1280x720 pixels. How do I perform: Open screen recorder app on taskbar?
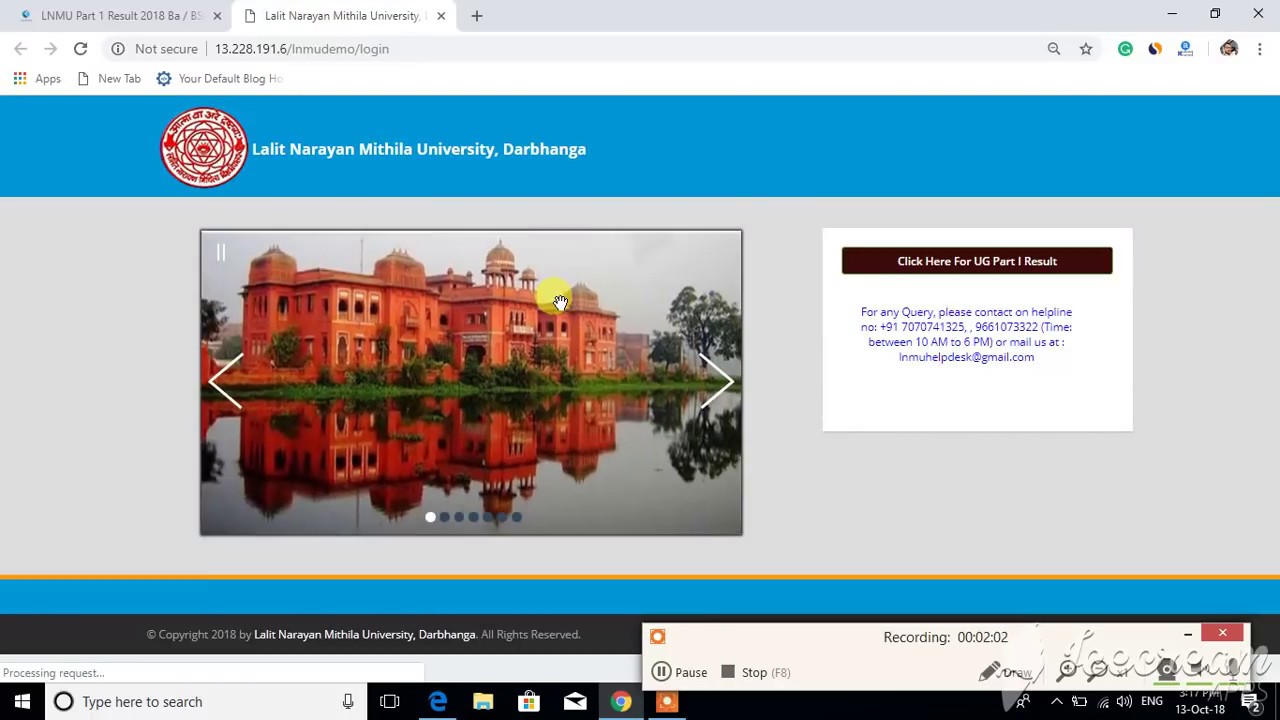(x=667, y=702)
